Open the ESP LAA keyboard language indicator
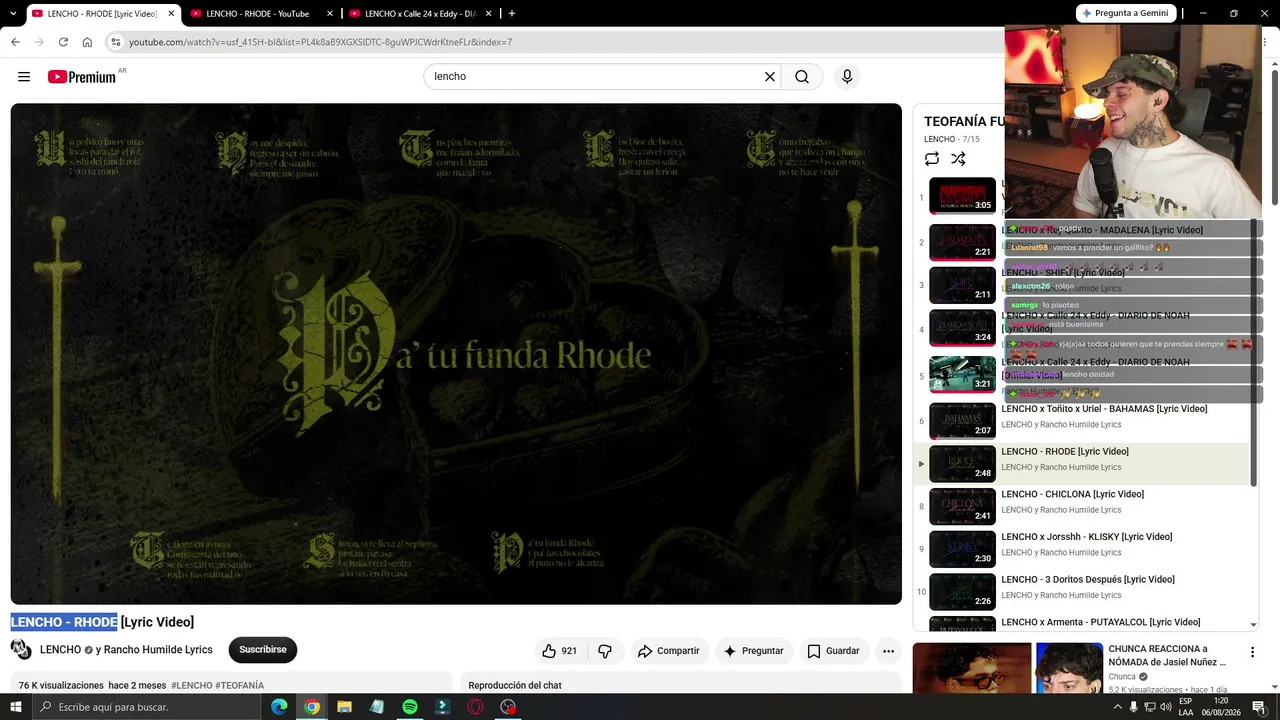Image resolution: width=1280 pixels, height=720 pixels. point(1186,707)
